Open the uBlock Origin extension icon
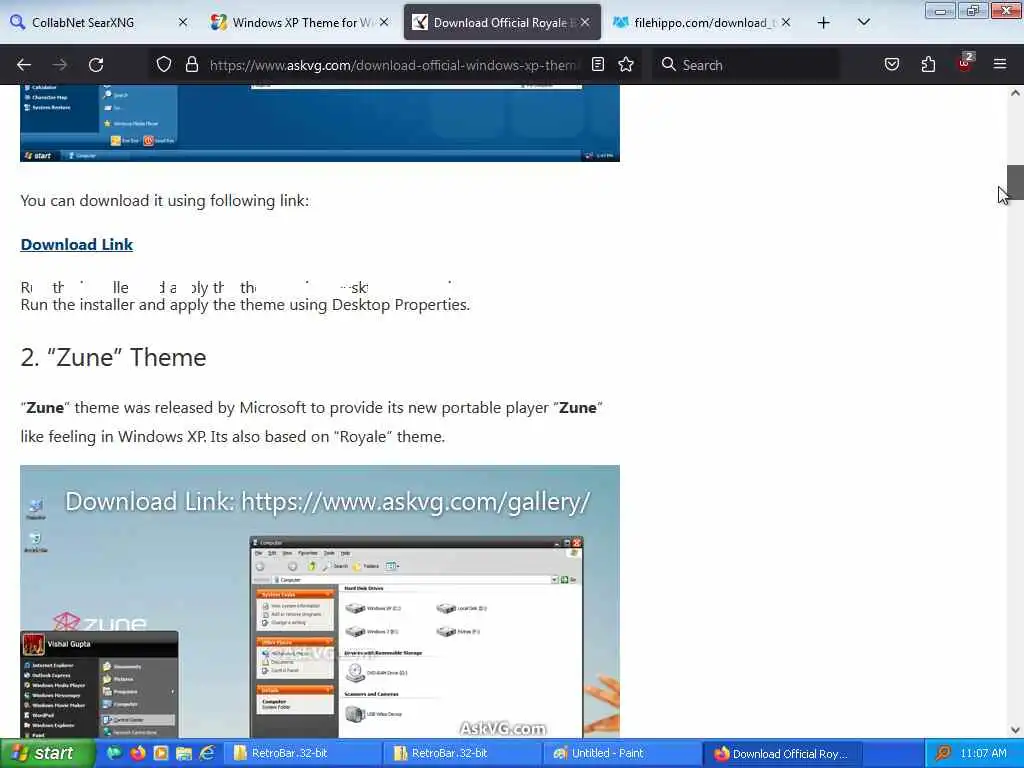The height and width of the screenshot is (768, 1024). click(x=965, y=63)
